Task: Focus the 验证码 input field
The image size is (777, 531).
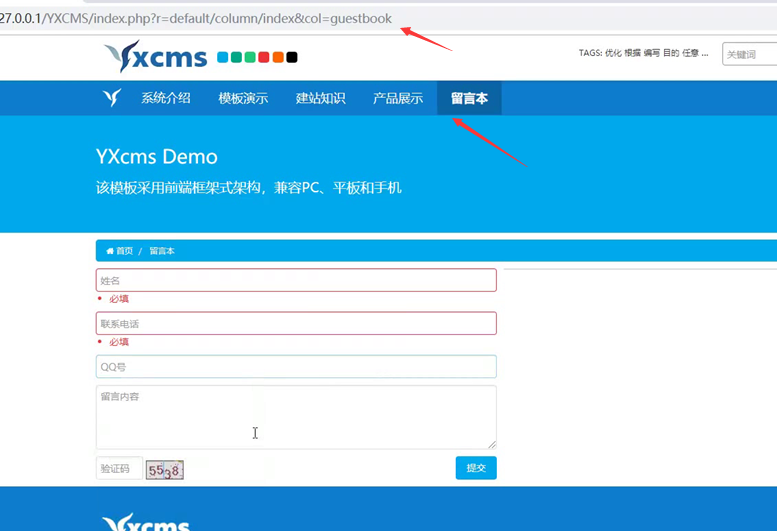Action: [119, 468]
